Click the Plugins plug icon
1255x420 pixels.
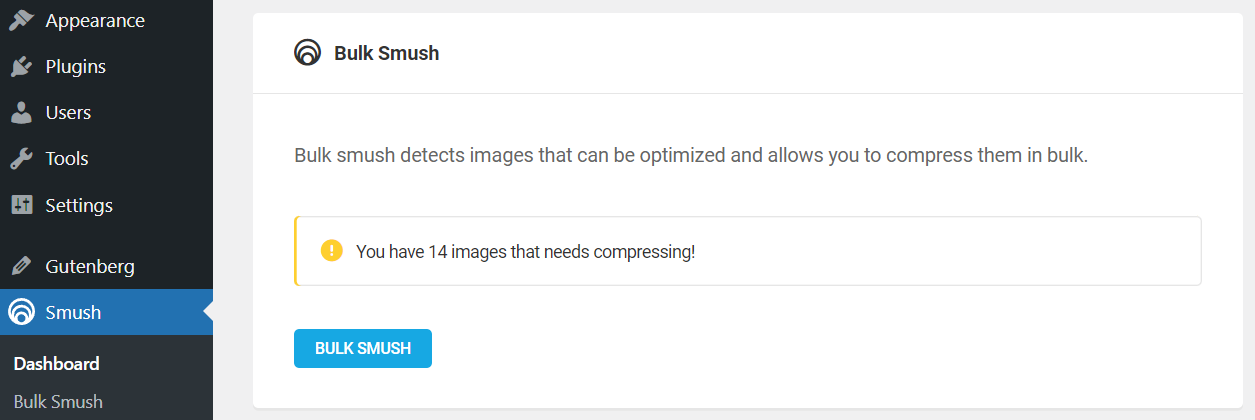[x=21, y=67]
